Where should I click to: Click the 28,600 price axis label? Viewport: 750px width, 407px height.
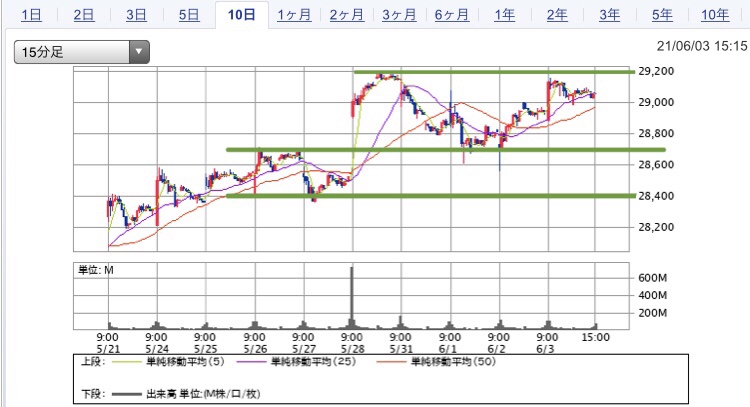656,165
